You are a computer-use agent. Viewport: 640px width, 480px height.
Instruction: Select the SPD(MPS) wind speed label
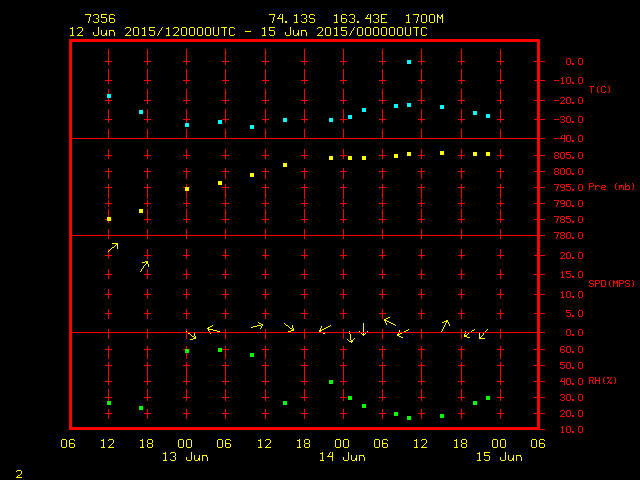coord(609,284)
